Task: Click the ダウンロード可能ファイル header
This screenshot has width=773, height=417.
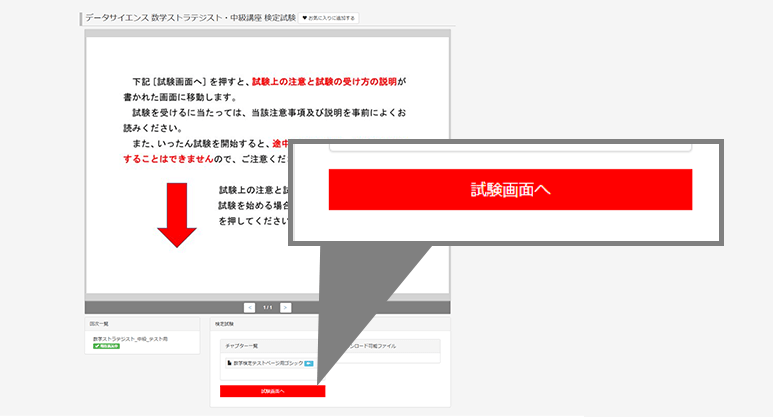Action: (x=370, y=346)
